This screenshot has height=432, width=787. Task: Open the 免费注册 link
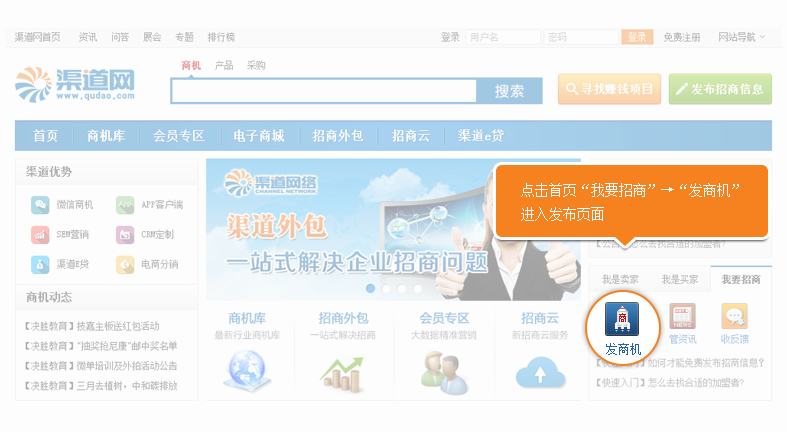click(x=682, y=37)
